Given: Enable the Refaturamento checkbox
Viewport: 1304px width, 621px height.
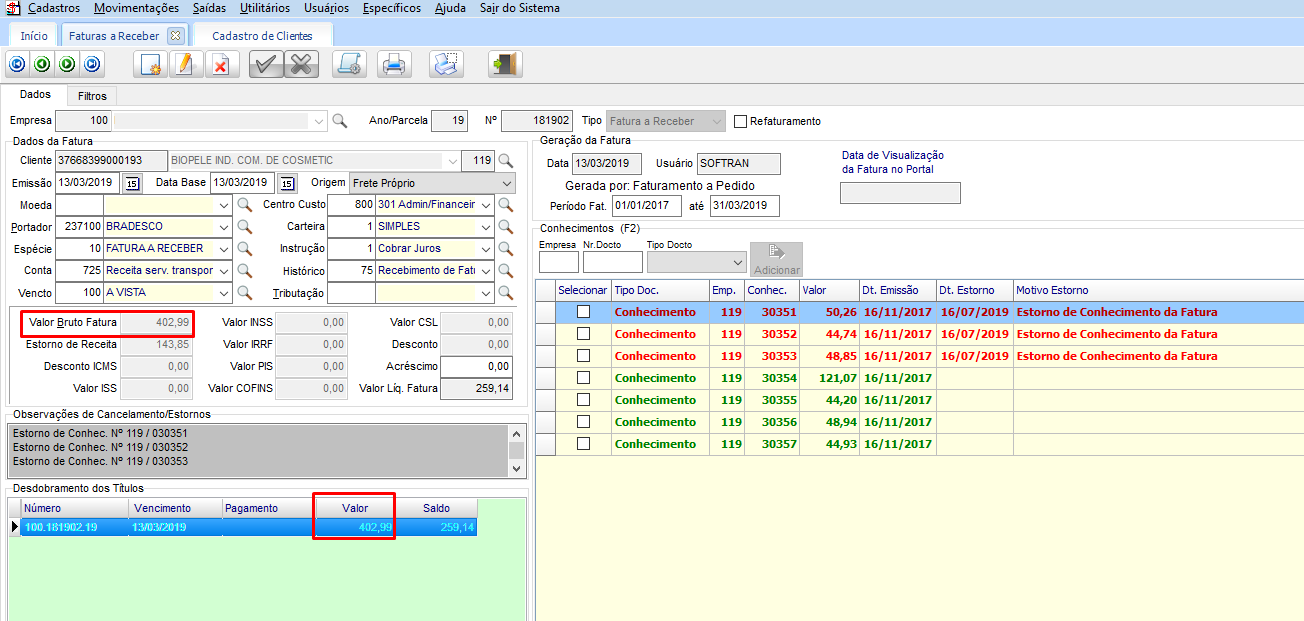Looking at the screenshot, I should coord(741,121).
